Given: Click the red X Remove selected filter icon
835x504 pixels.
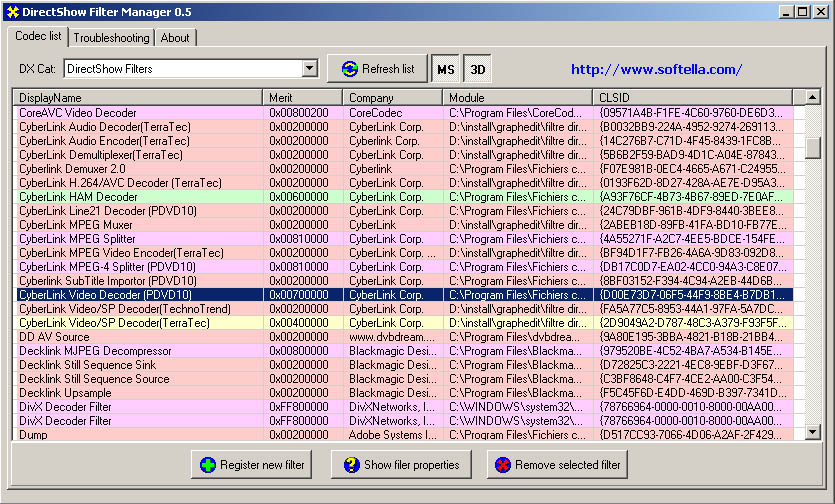Looking at the screenshot, I should pyautogui.click(x=503, y=465).
